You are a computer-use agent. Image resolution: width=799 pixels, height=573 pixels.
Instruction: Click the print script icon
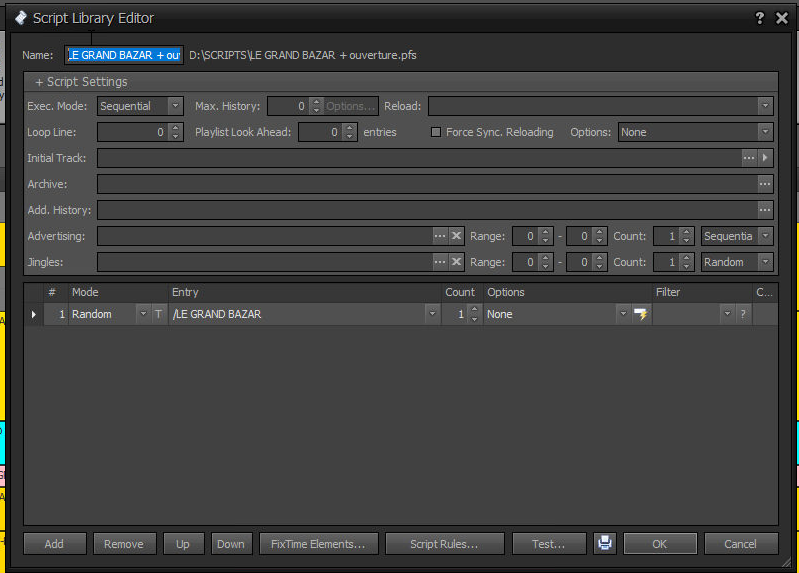(x=605, y=544)
